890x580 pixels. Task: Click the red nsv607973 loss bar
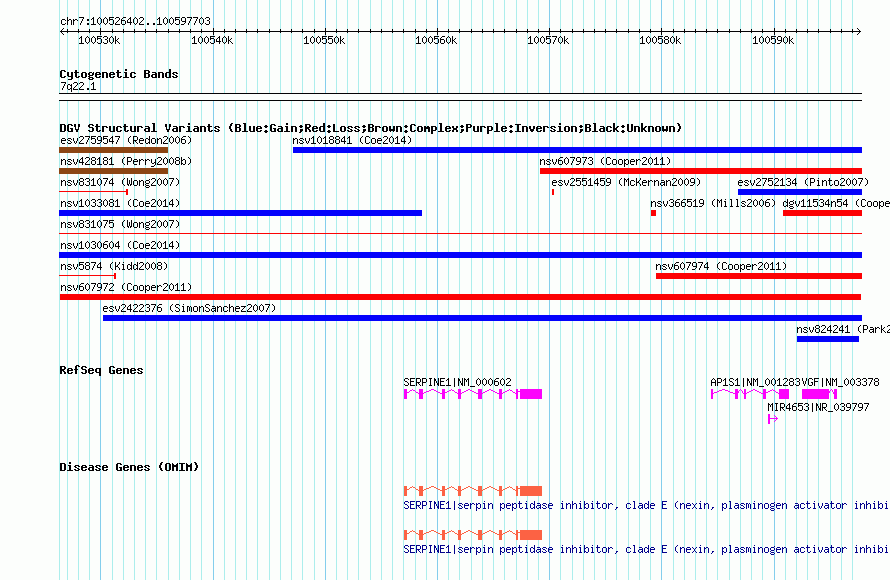[x=701, y=171]
